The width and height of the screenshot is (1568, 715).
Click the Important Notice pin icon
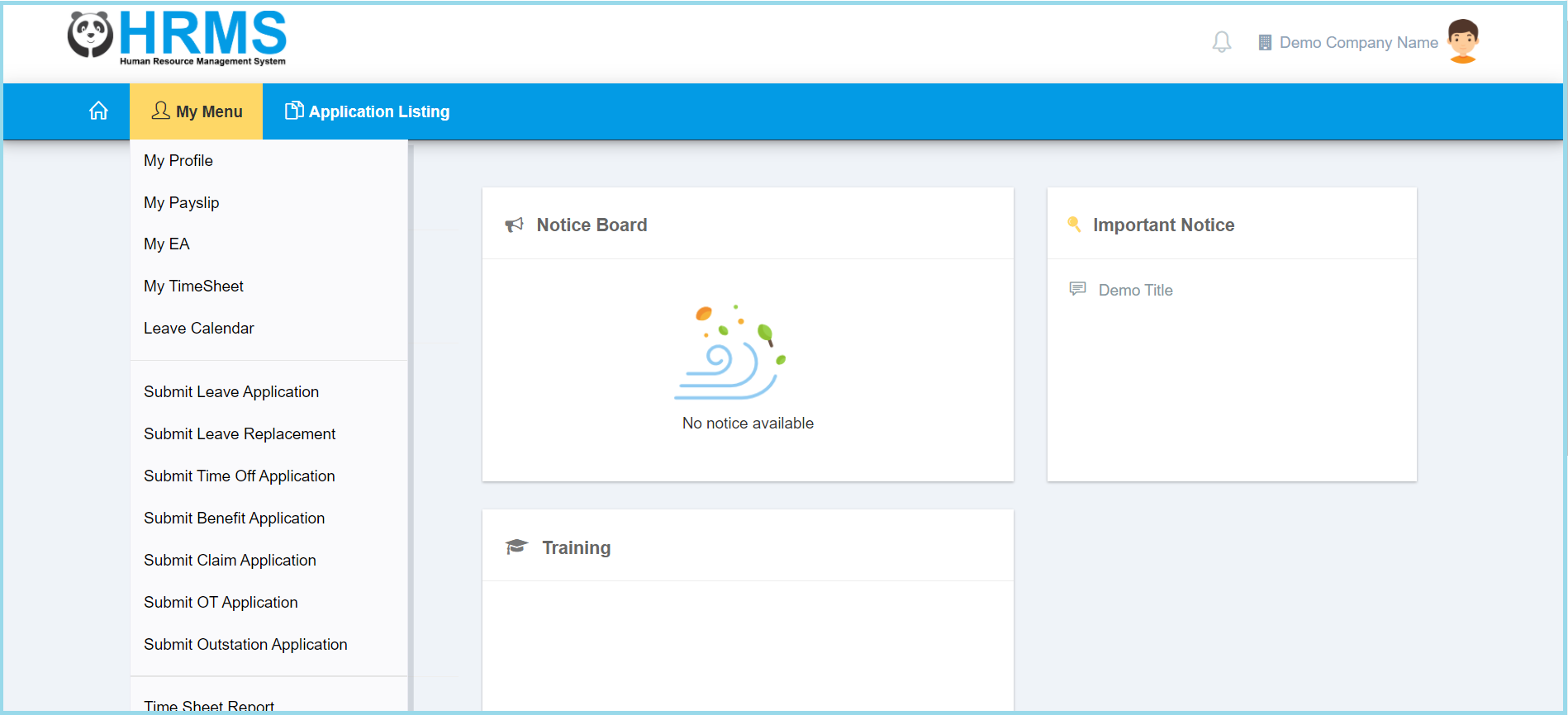click(x=1074, y=225)
